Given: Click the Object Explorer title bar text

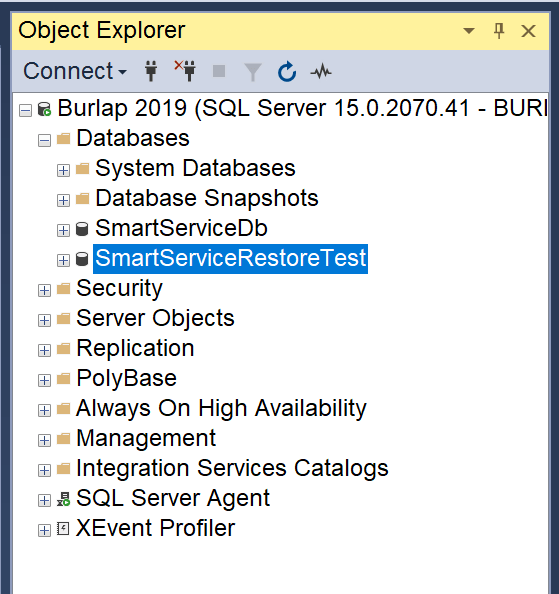Looking at the screenshot, I should 102,30.
